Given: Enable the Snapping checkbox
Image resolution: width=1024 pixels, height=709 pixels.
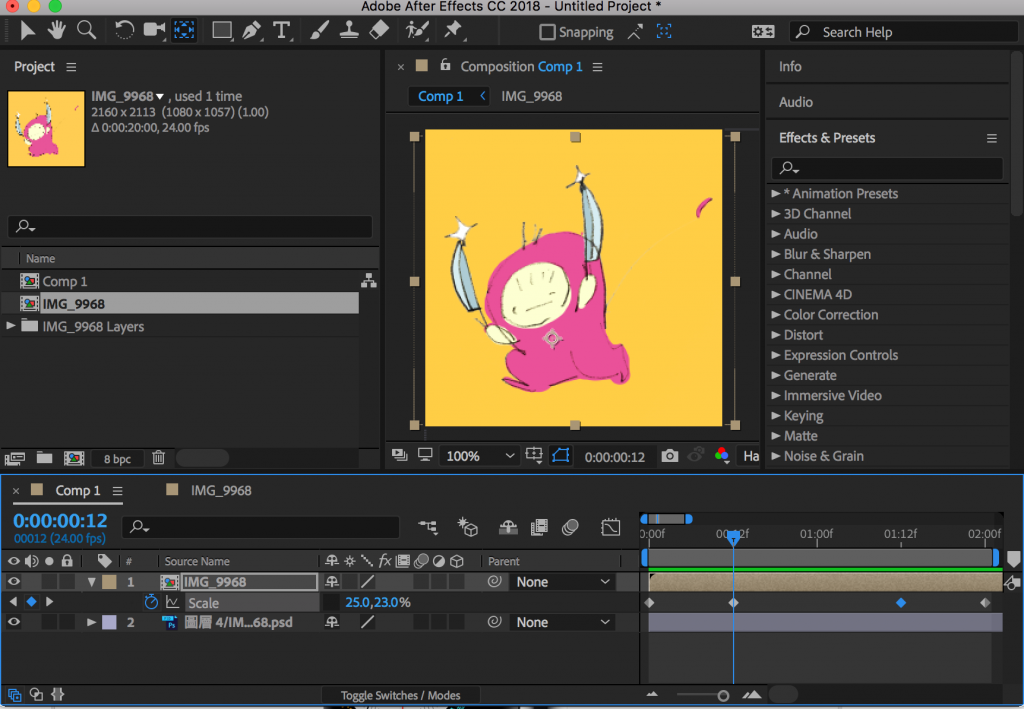Looking at the screenshot, I should point(547,32).
